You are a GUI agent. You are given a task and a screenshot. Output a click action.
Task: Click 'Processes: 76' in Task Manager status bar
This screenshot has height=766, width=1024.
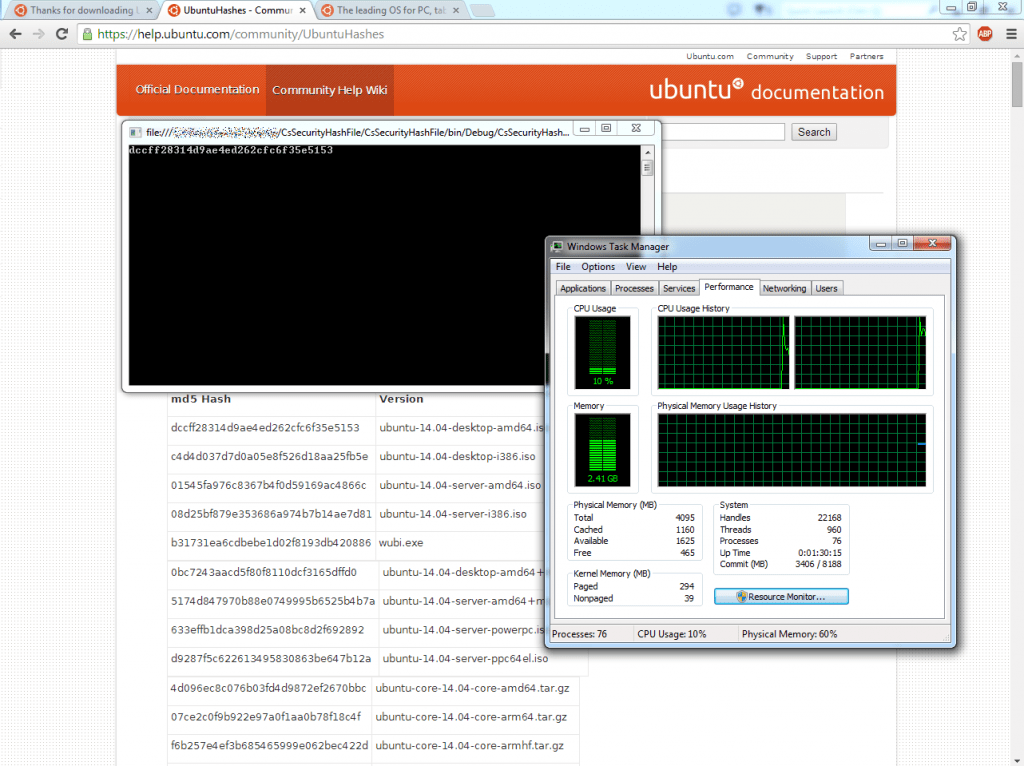[x=579, y=634]
